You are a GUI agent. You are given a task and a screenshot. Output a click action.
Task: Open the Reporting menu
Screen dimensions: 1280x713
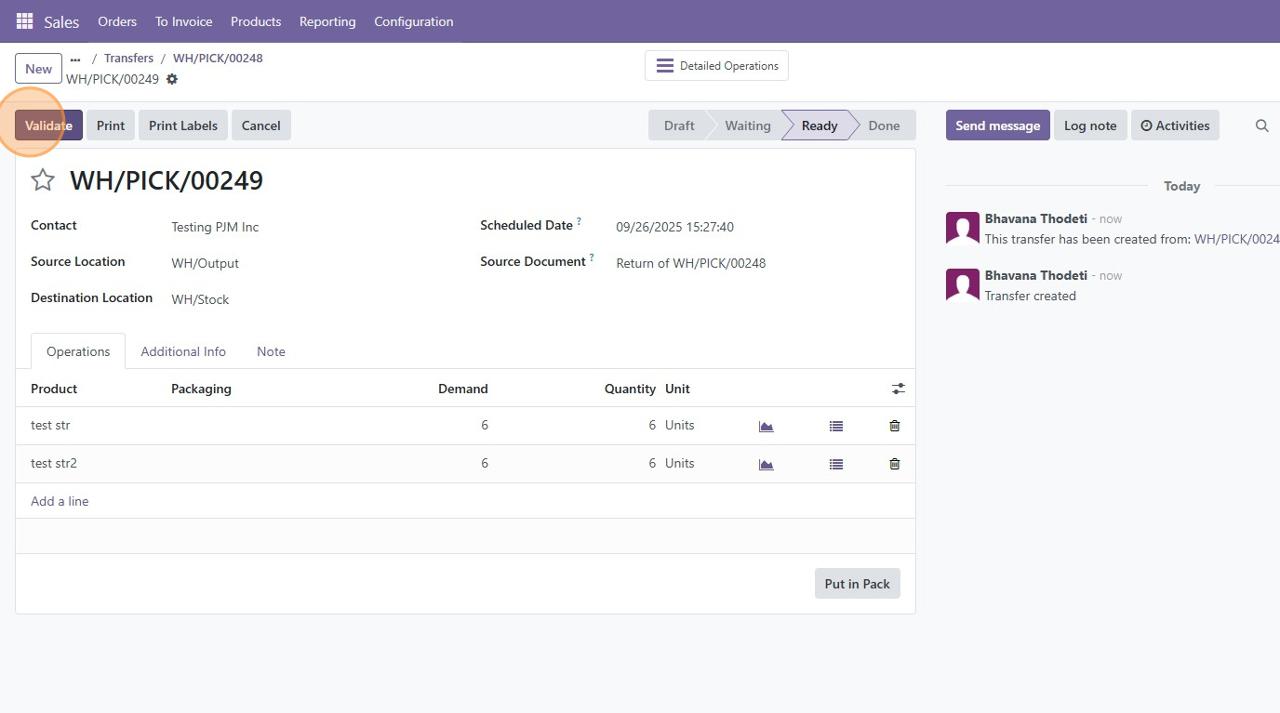[x=327, y=21]
